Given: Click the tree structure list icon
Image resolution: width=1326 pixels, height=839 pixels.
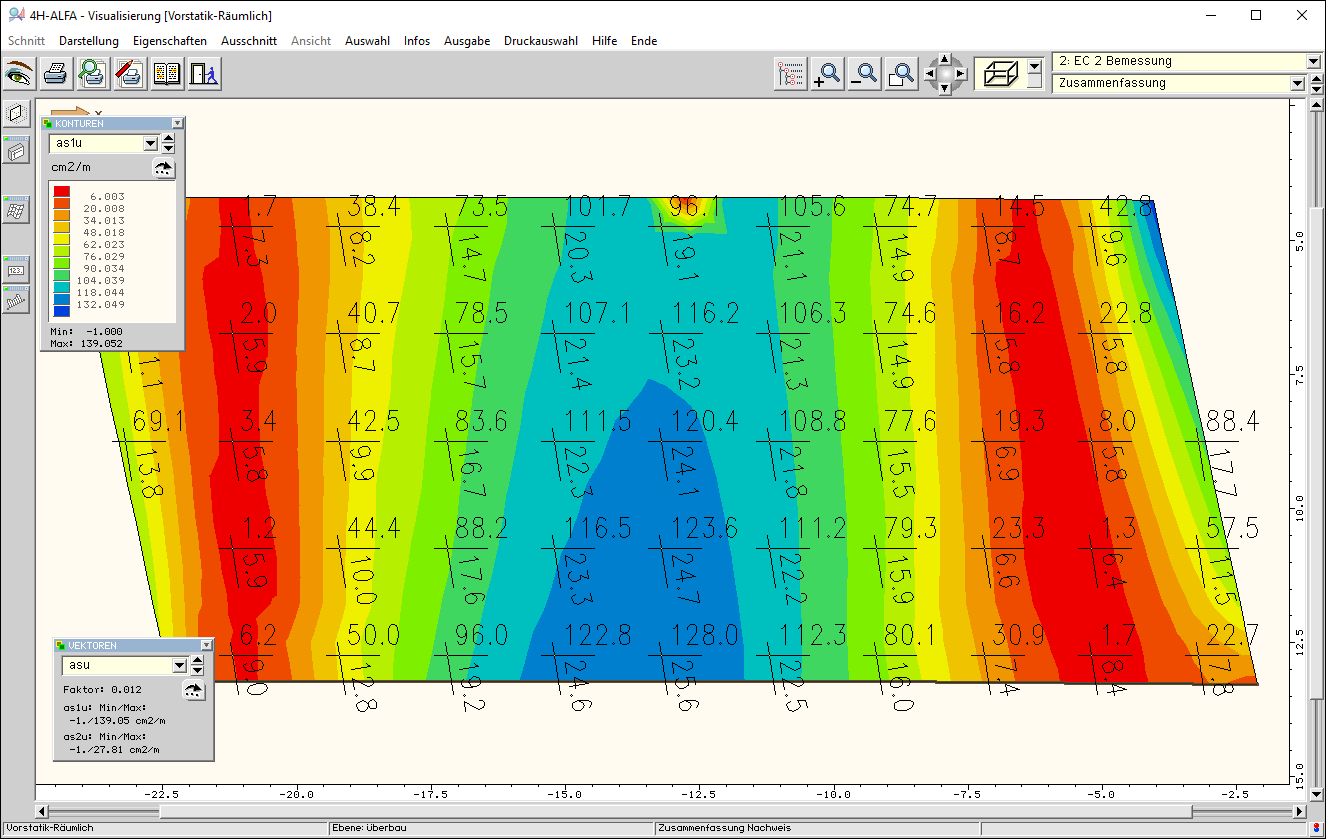Looking at the screenshot, I should (790, 74).
